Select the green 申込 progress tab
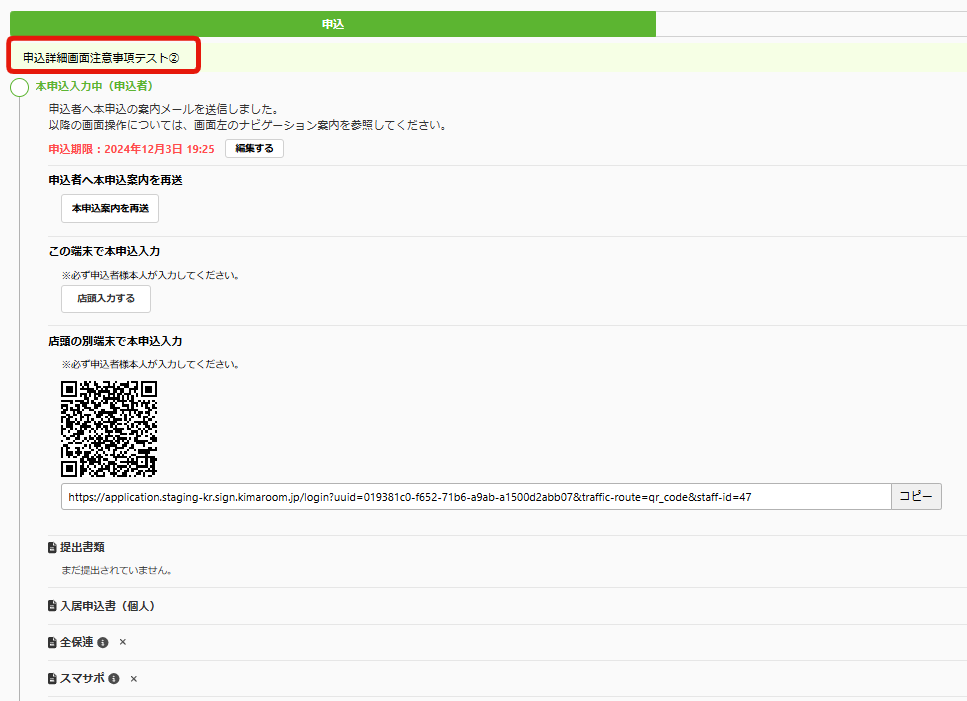Image resolution: width=967 pixels, height=701 pixels. click(333, 24)
